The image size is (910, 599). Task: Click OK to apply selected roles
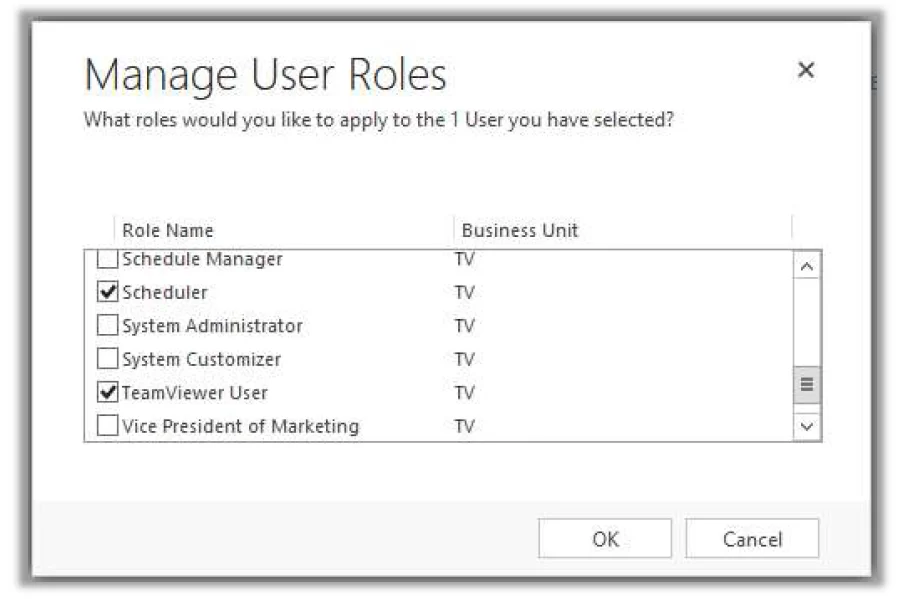click(603, 538)
